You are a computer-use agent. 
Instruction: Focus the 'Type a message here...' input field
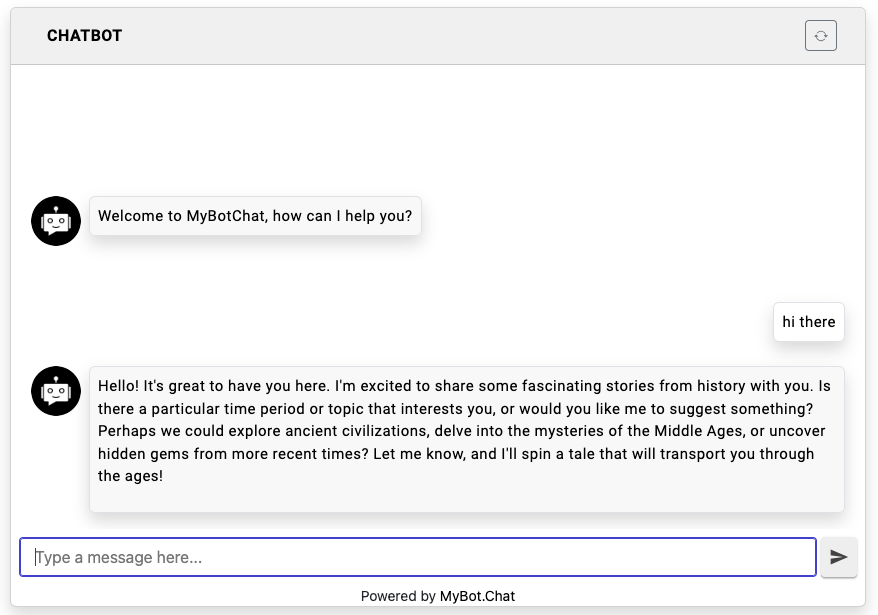[x=418, y=557]
